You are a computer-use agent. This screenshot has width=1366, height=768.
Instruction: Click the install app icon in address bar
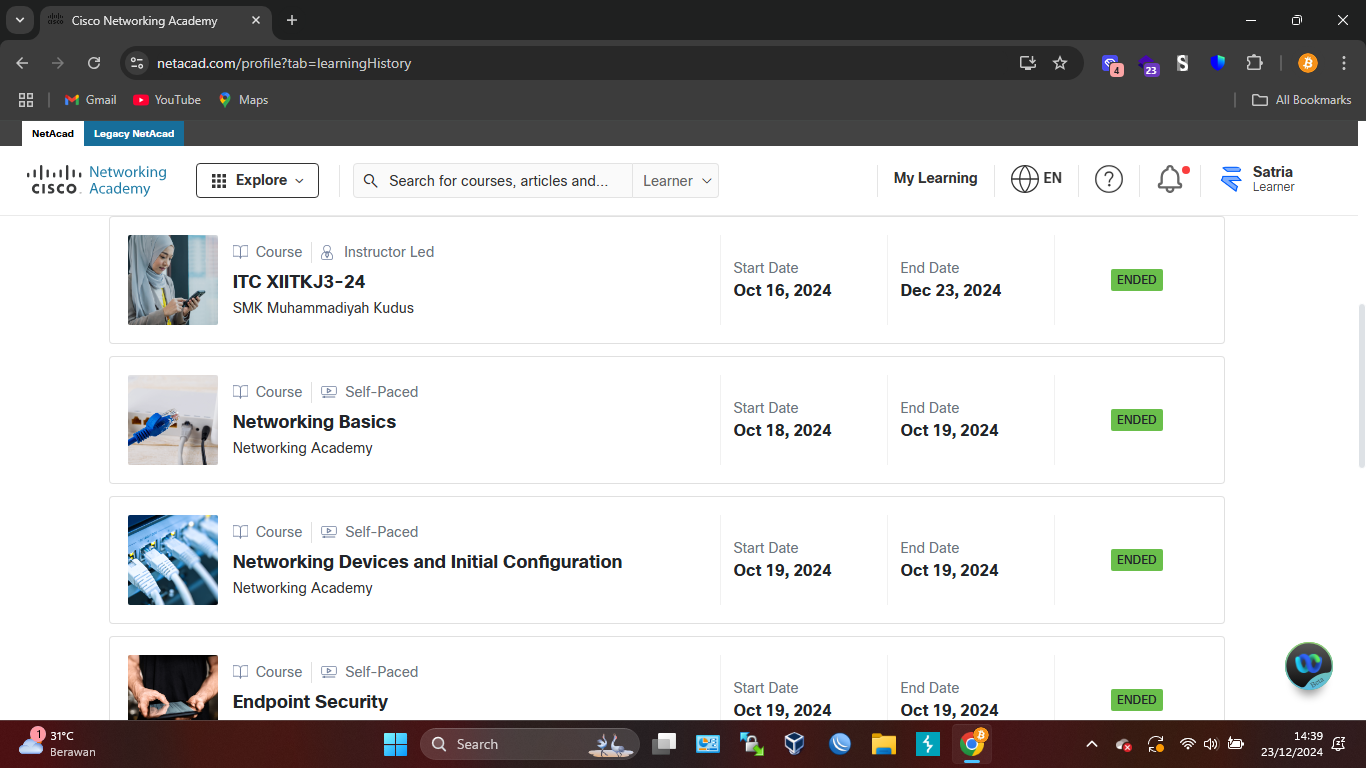(1028, 63)
